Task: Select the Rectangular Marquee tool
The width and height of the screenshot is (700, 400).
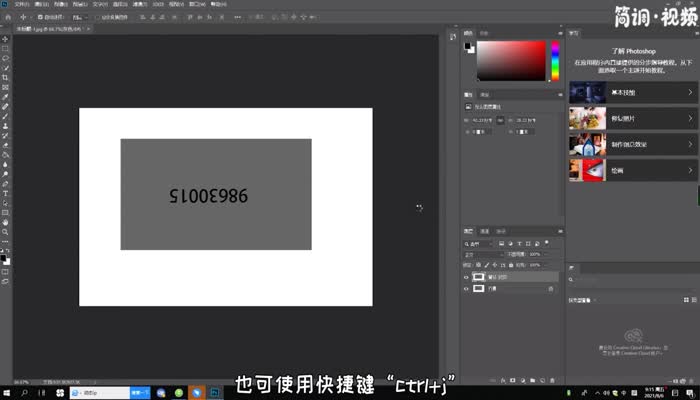Action: point(5,48)
